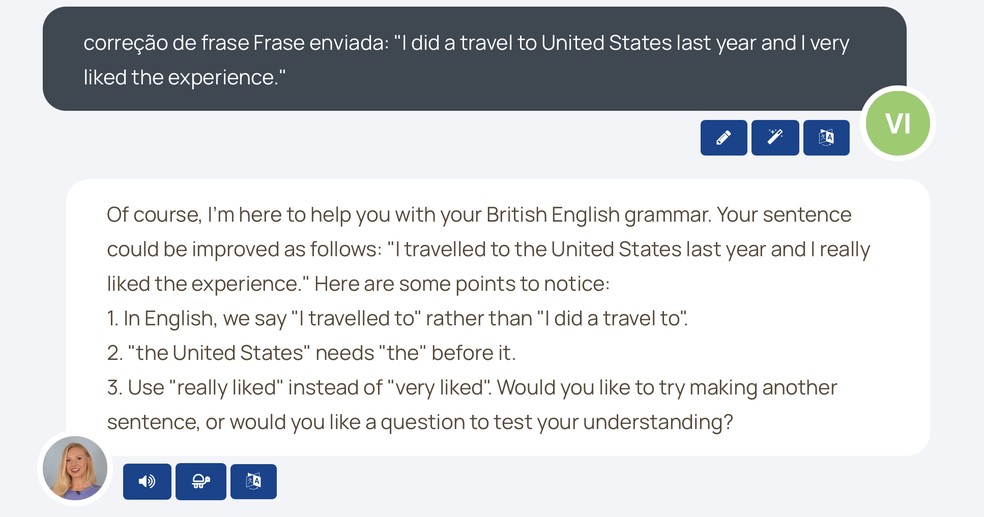Screen dimensions: 984x517
Task: Translate the user's sent message
Action: point(826,138)
